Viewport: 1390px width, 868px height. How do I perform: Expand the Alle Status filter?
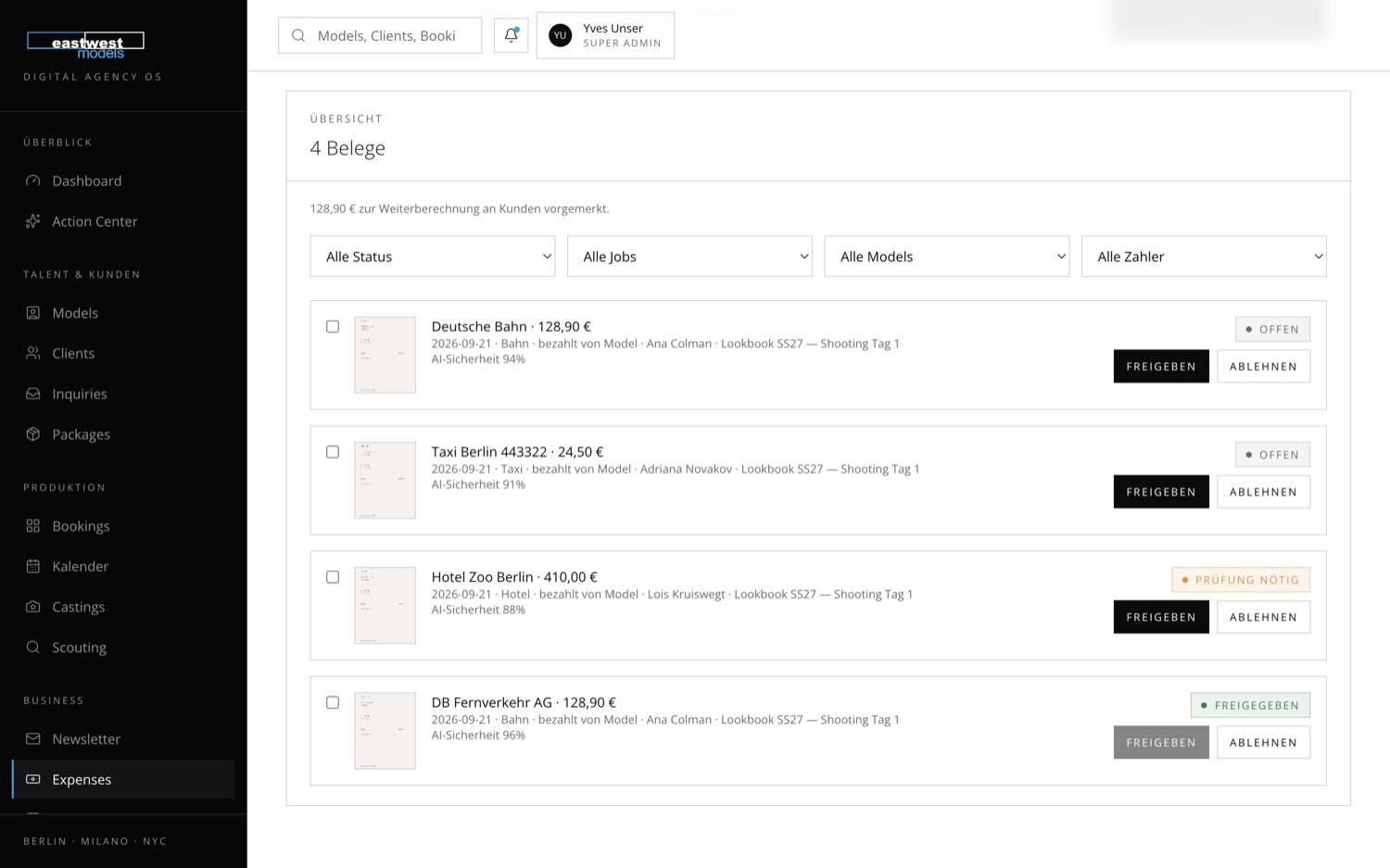(433, 257)
